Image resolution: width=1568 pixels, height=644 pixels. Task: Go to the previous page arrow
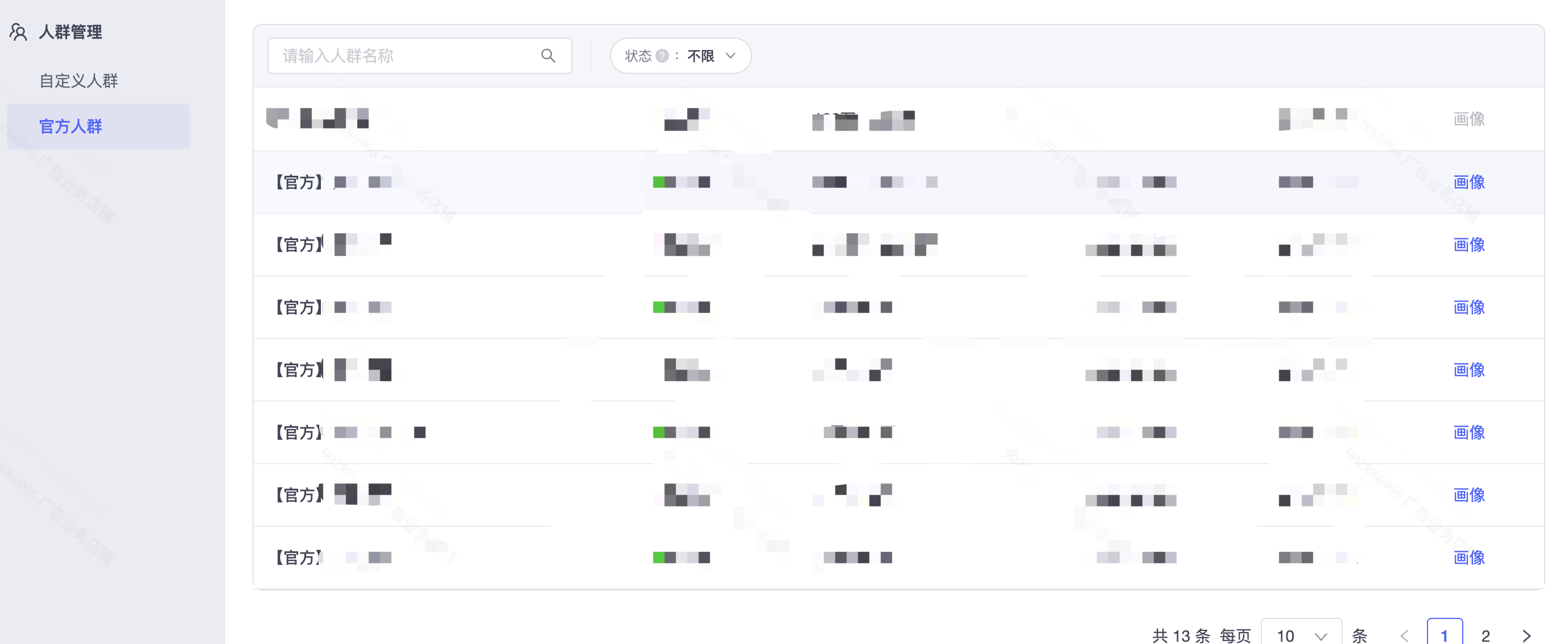pyautogui.click(x=1404, y=635)
